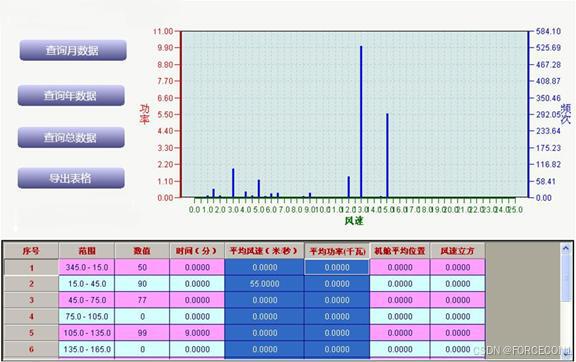Click the chart bar at wind speed 5.0
The height and width of the screenshot is (362, 576).
259,189
